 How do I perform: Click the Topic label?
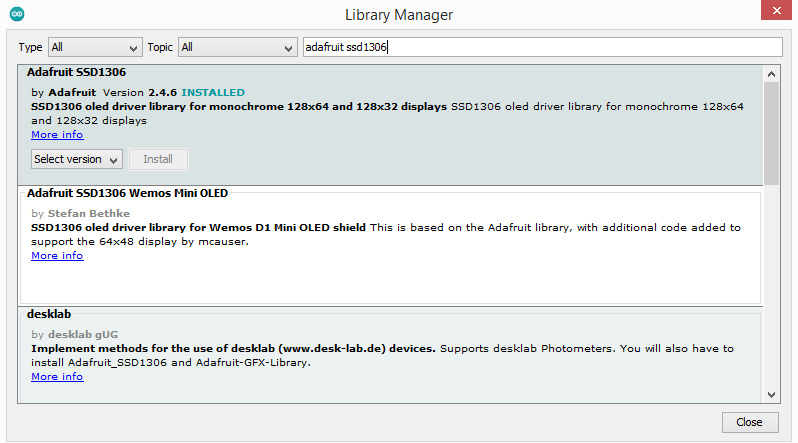(x=160, y=47)
